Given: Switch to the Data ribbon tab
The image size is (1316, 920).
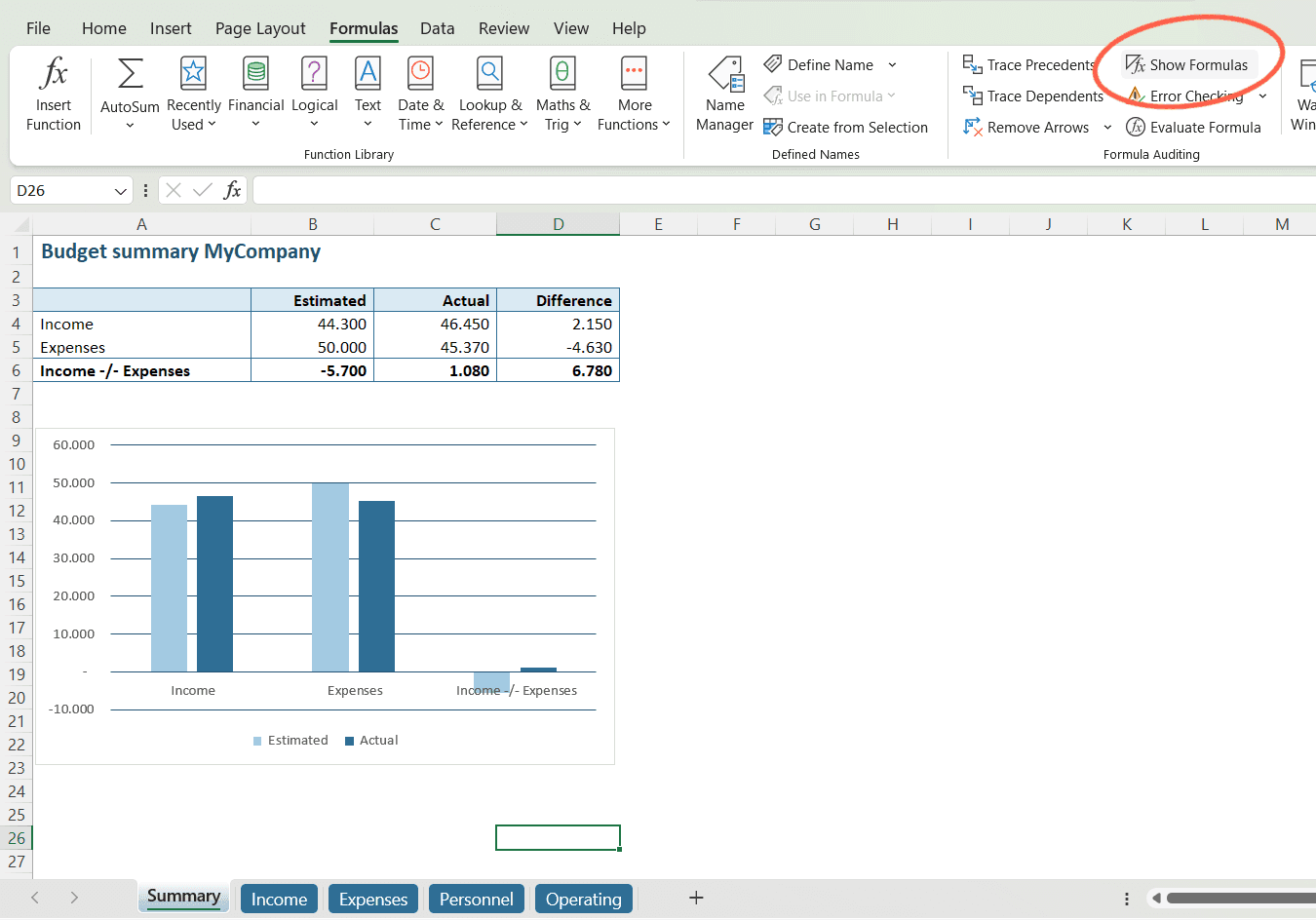Looking at the screenshot, I should click(x=437, y=28).
